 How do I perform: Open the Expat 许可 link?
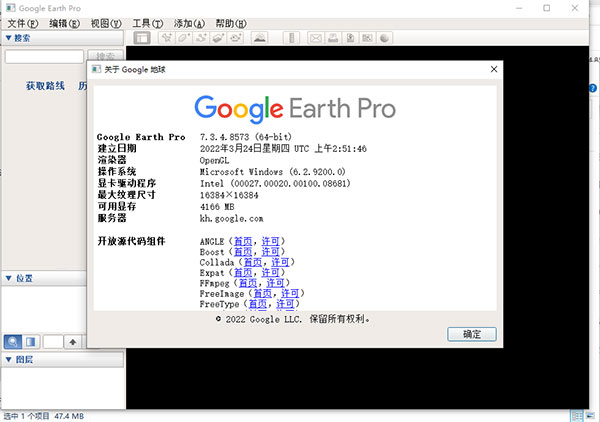[271, 272]
